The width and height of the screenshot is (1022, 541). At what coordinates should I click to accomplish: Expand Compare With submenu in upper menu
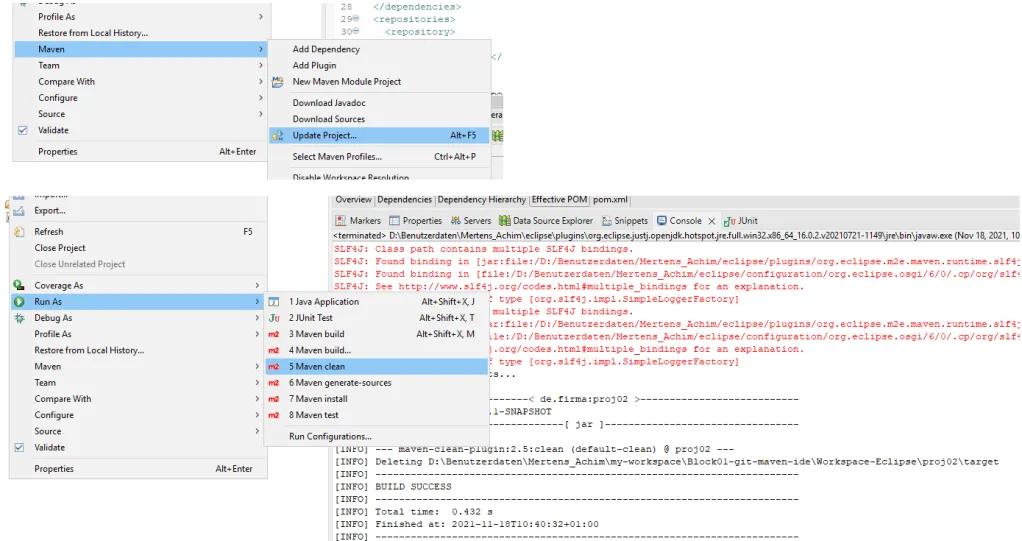(x=261, y=81)
